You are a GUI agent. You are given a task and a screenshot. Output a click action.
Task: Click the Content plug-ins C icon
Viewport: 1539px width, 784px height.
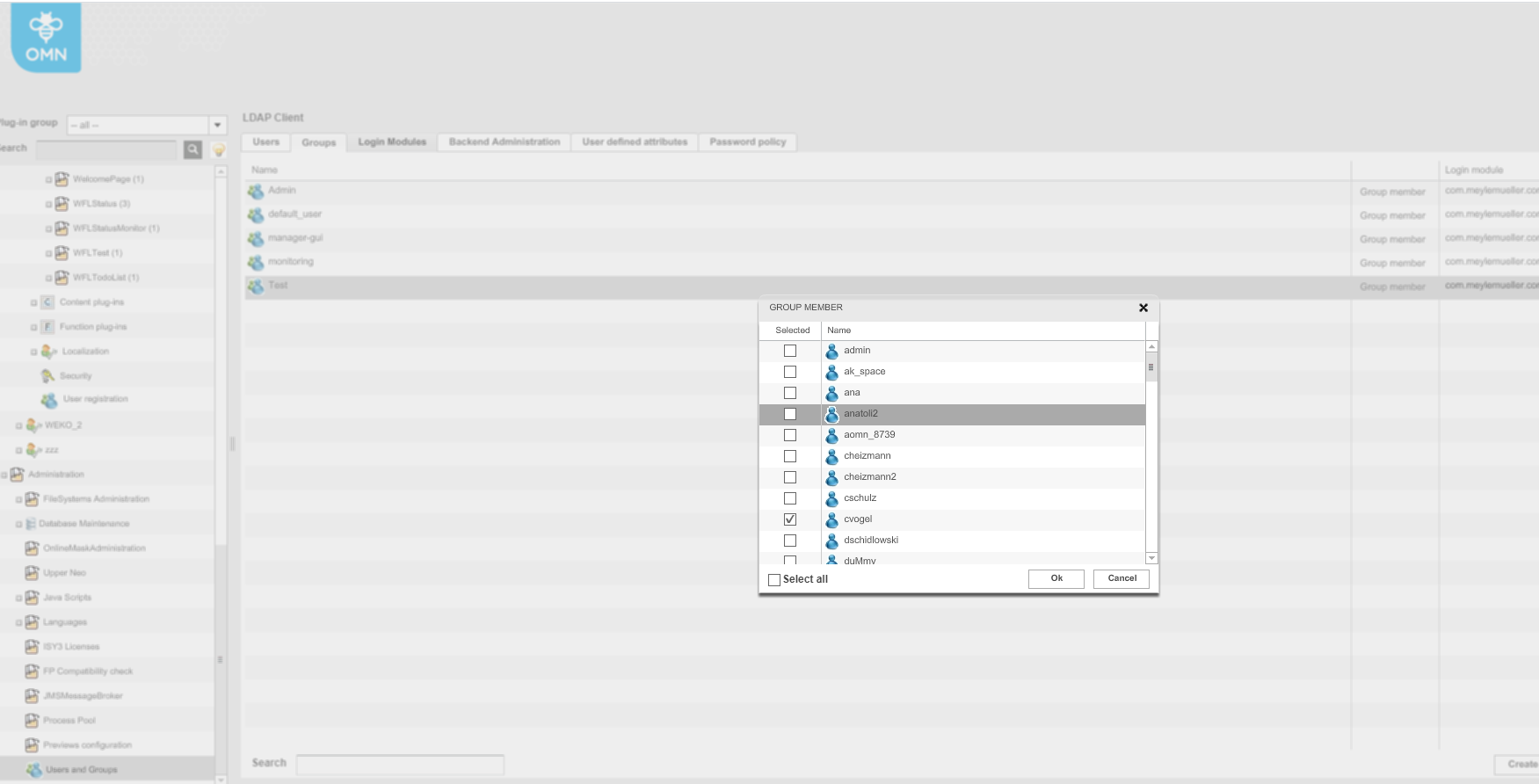47,302
